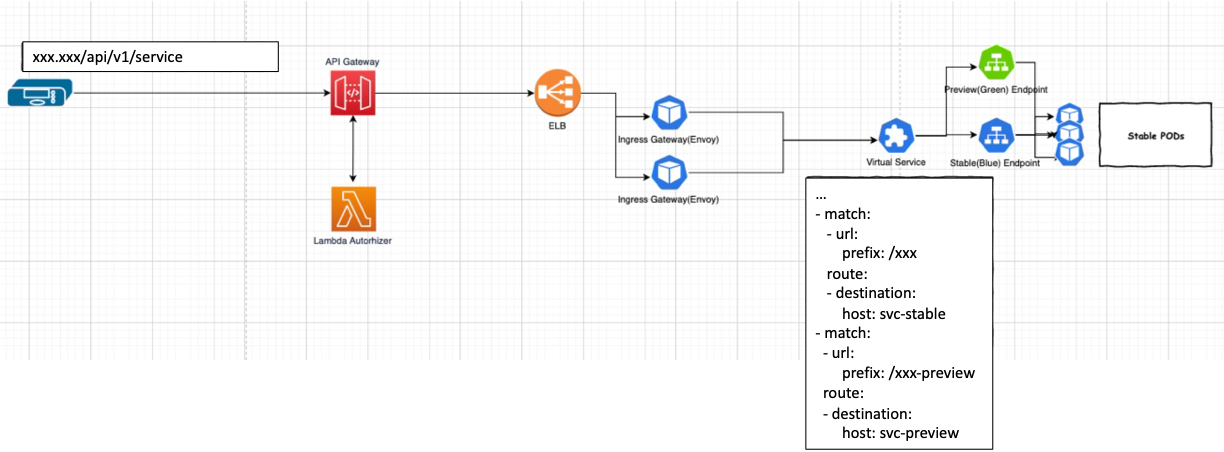The image size is (1224, 452).
Task: Click the bottom pod cube icon
Action: tap(1071, 152)
